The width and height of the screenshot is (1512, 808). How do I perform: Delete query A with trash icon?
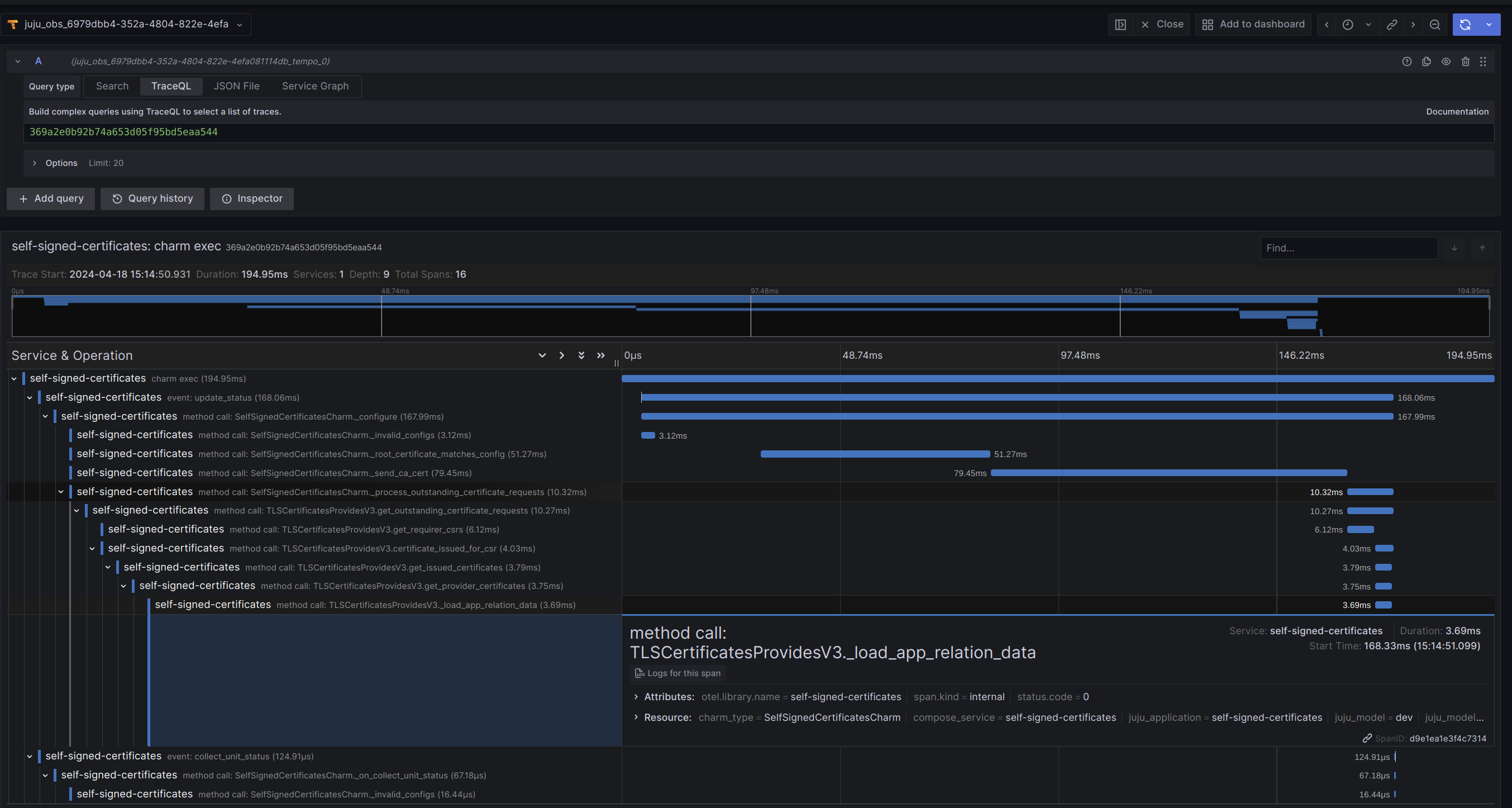click(1465, 61)
